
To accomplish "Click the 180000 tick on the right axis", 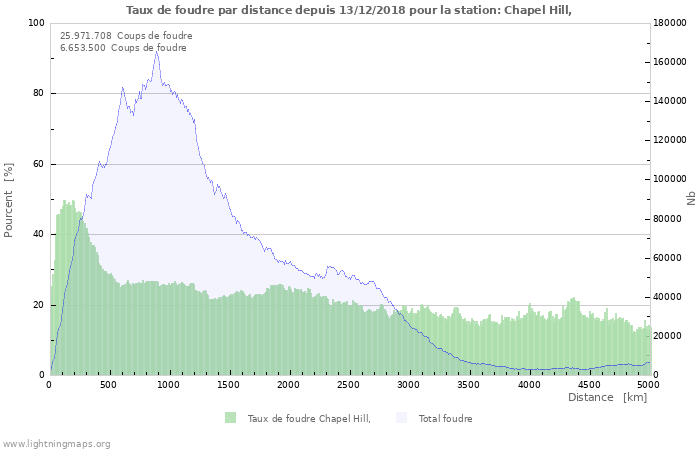I will [x=671, y=23].
